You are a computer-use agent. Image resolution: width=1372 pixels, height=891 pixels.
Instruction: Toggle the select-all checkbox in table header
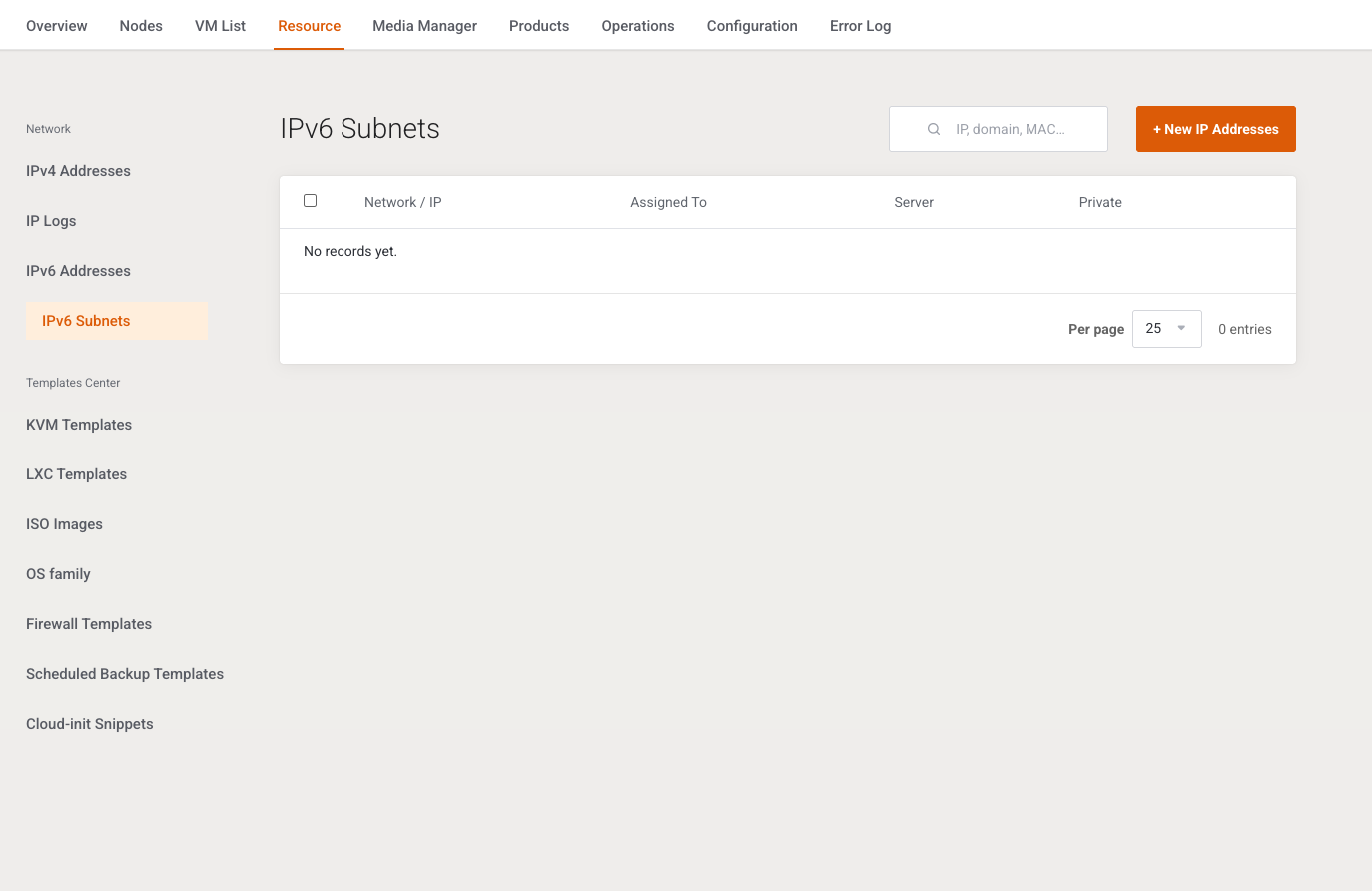310,201
